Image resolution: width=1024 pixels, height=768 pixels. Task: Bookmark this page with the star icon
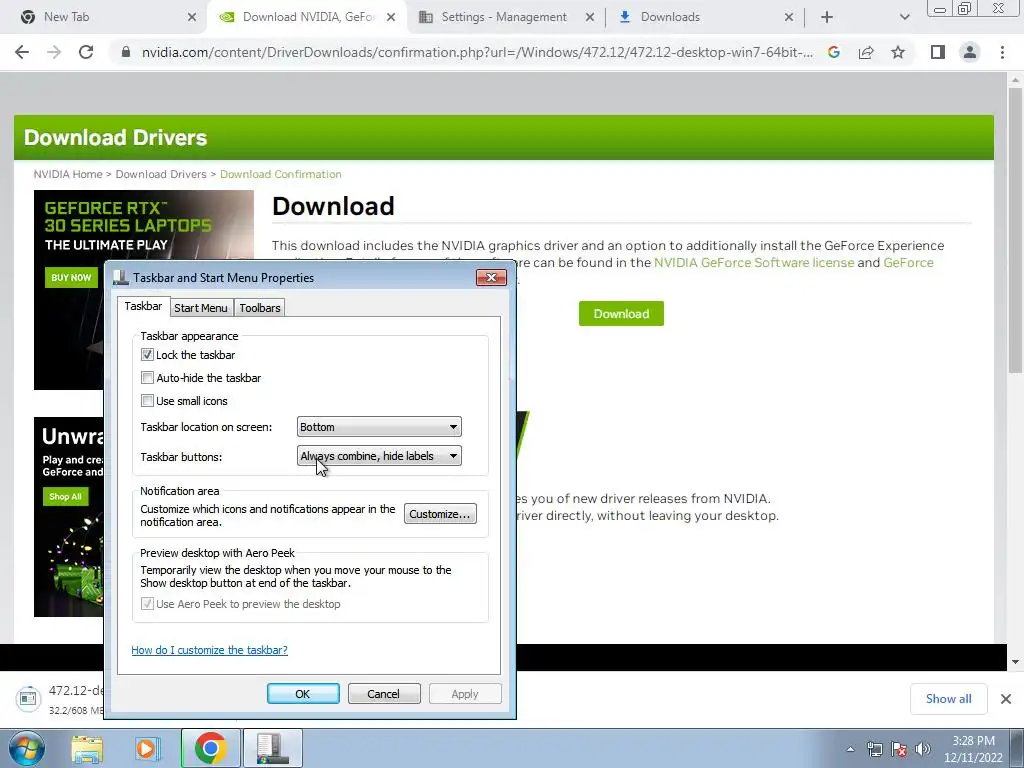click(898, 52)
